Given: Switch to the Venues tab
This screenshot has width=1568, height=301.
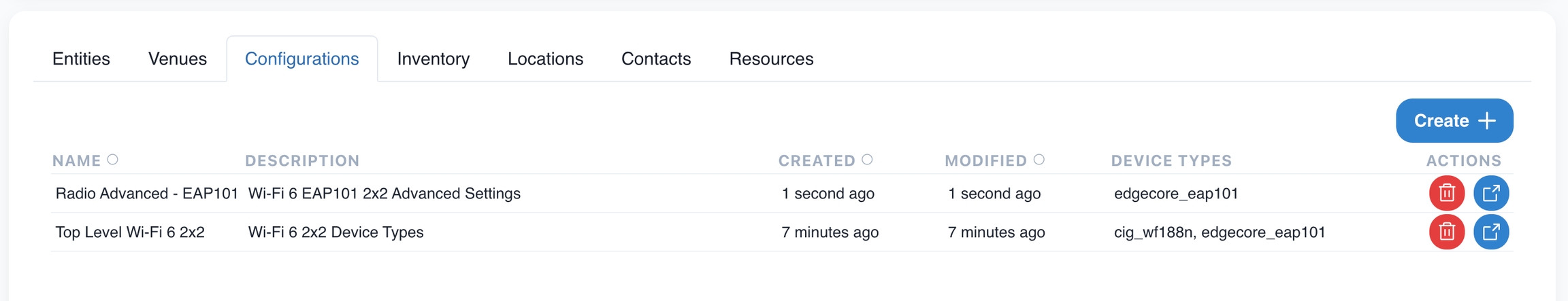Looking at the screenshot, I should tap(178, 59).
